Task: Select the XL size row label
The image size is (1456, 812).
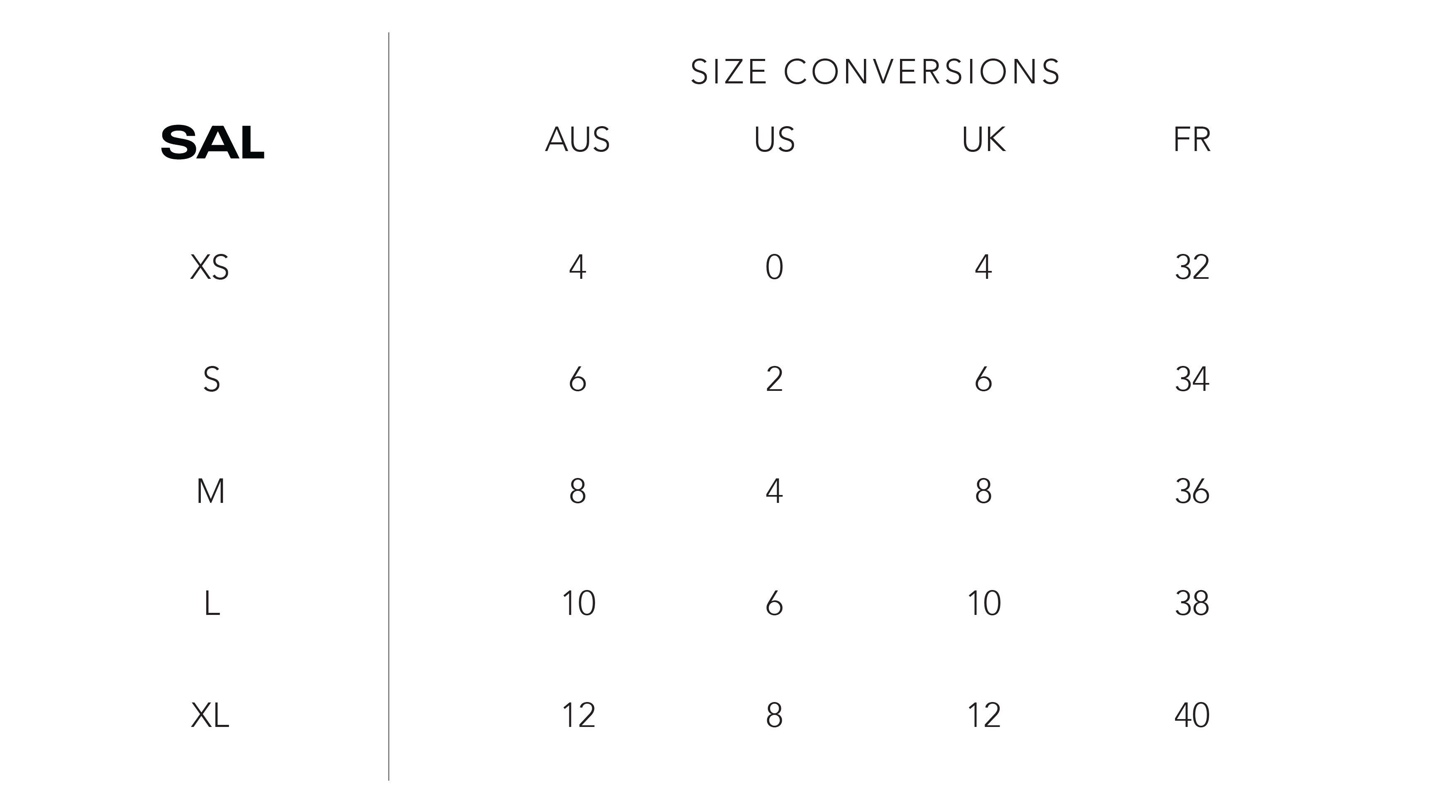Action: [210, 715]
